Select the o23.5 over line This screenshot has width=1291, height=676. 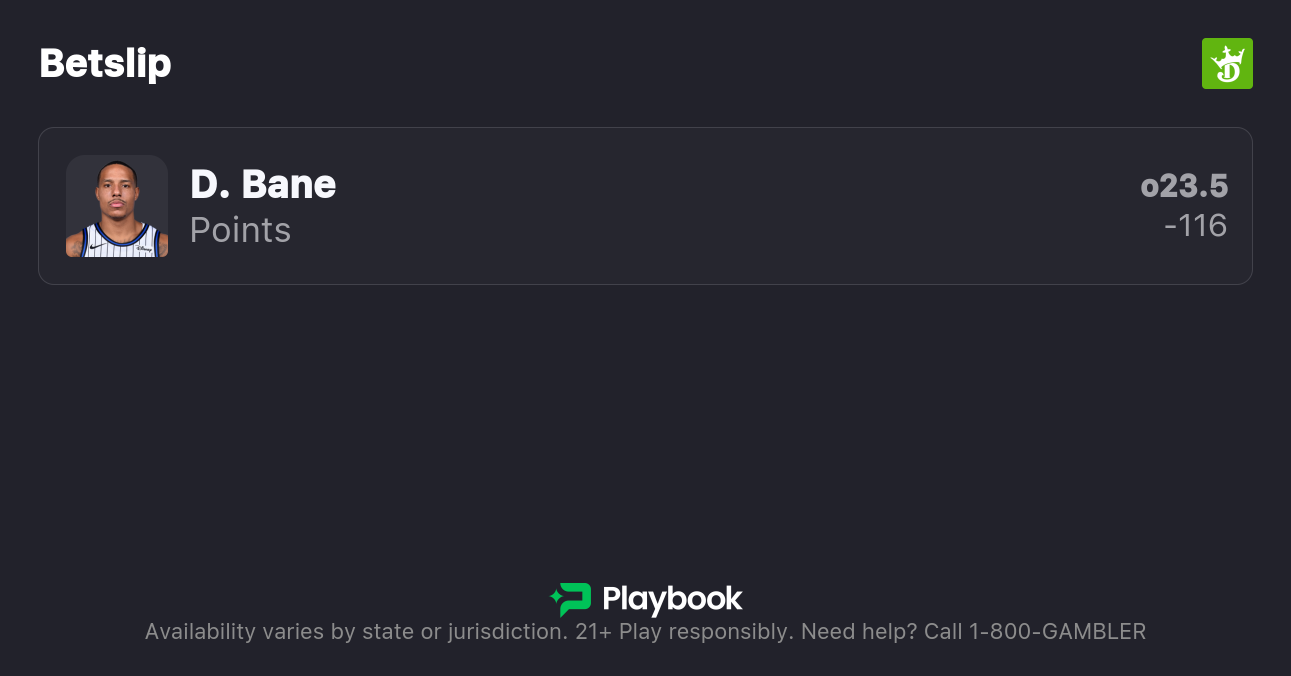(1184, 186)
